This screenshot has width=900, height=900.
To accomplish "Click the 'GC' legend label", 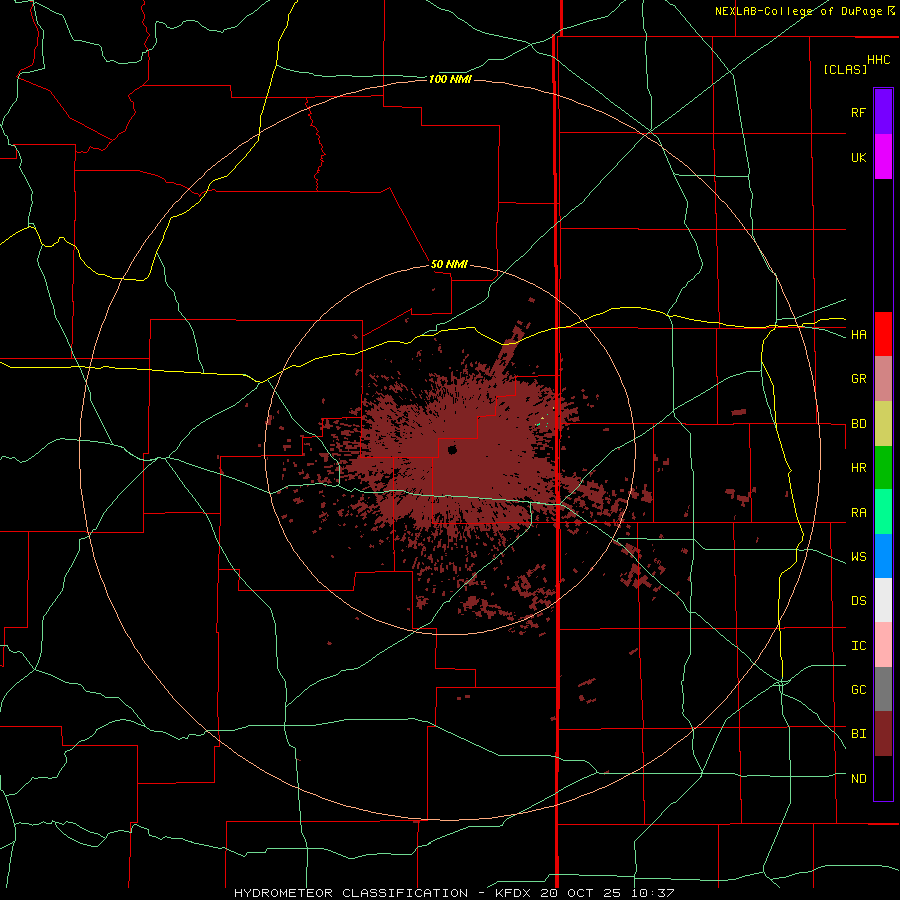I will [x=858, y=690].
